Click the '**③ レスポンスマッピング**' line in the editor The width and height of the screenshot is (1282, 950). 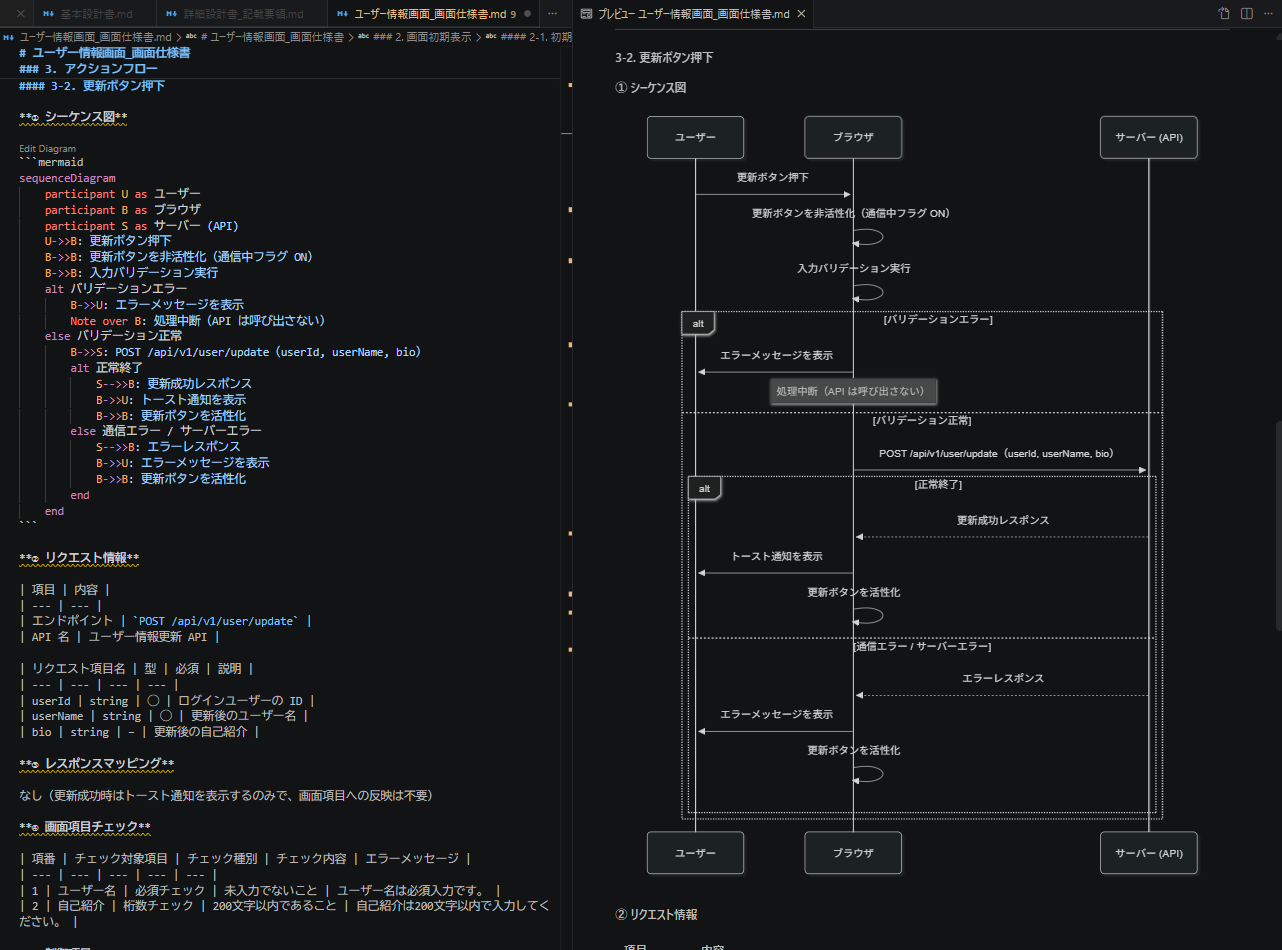point(97,764)
